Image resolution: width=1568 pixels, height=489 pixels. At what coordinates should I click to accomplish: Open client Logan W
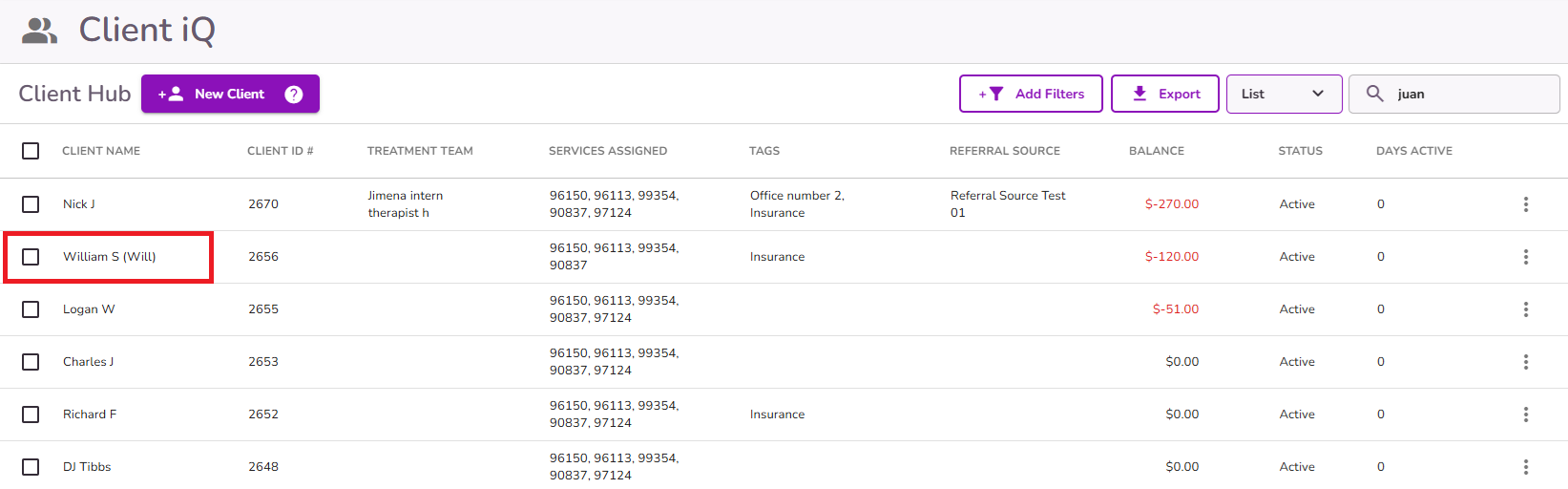coord(89,309)
